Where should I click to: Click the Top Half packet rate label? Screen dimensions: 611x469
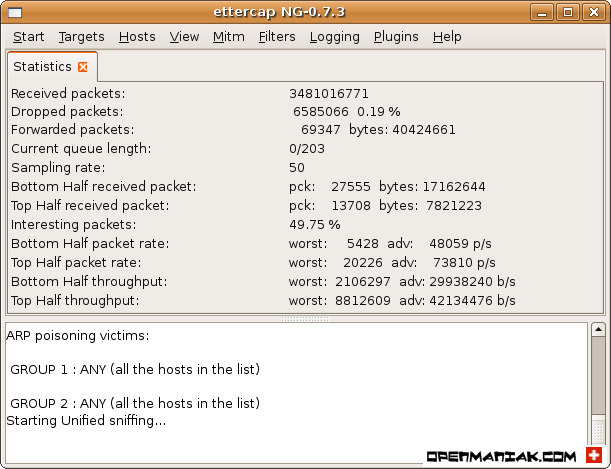click(76, 263)
